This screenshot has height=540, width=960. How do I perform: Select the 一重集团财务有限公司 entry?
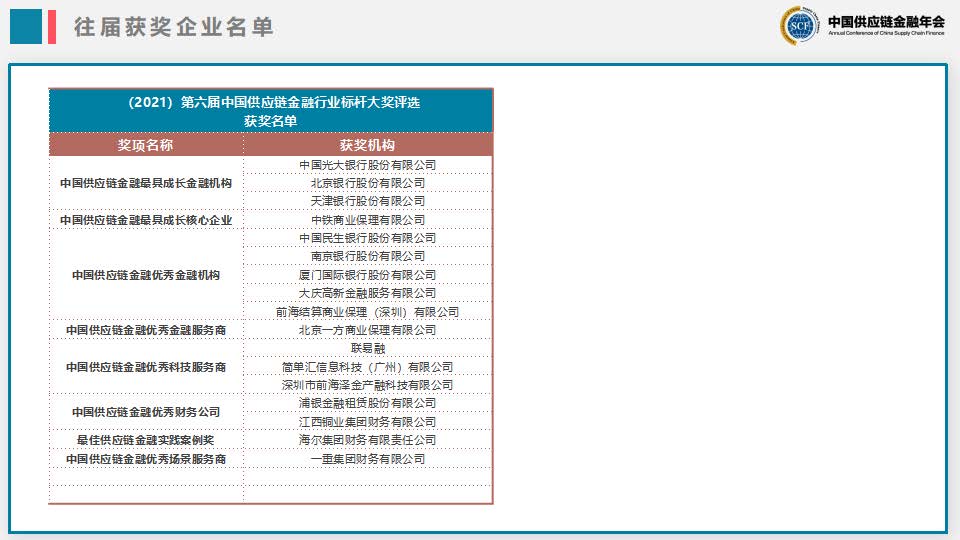coord(367,459)
